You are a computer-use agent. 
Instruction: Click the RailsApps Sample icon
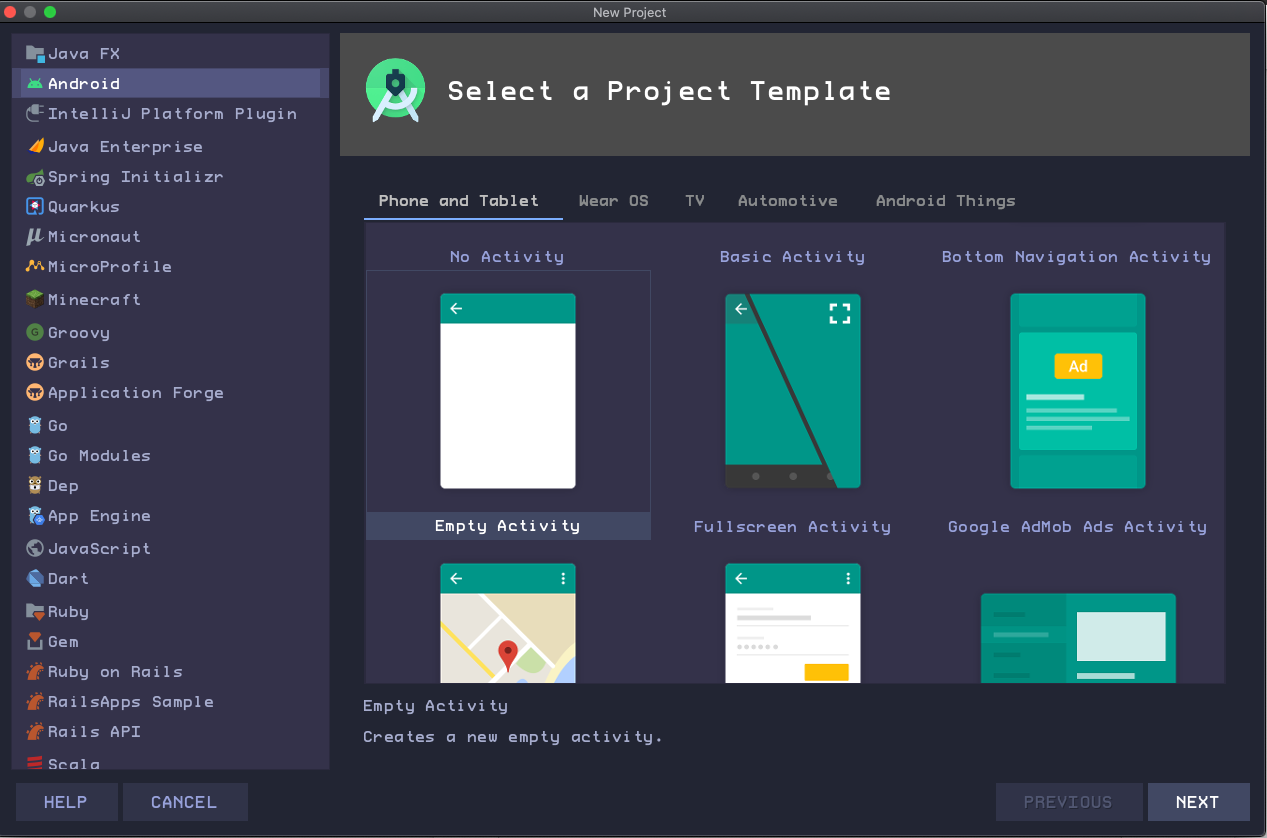pos(35,702)
